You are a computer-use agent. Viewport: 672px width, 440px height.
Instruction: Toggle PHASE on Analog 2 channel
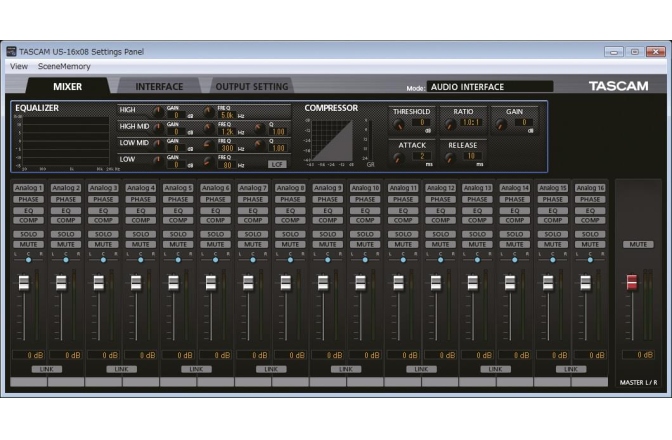coord(66,200)
